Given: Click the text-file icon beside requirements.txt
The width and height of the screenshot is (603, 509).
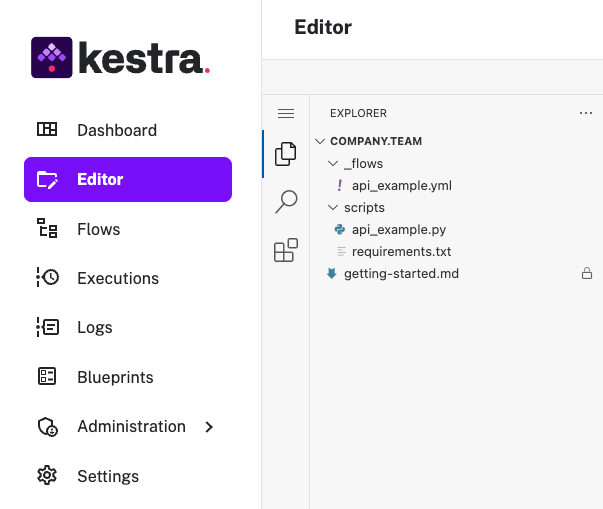Looking at the screenshot, I should (x=341, y=251).
